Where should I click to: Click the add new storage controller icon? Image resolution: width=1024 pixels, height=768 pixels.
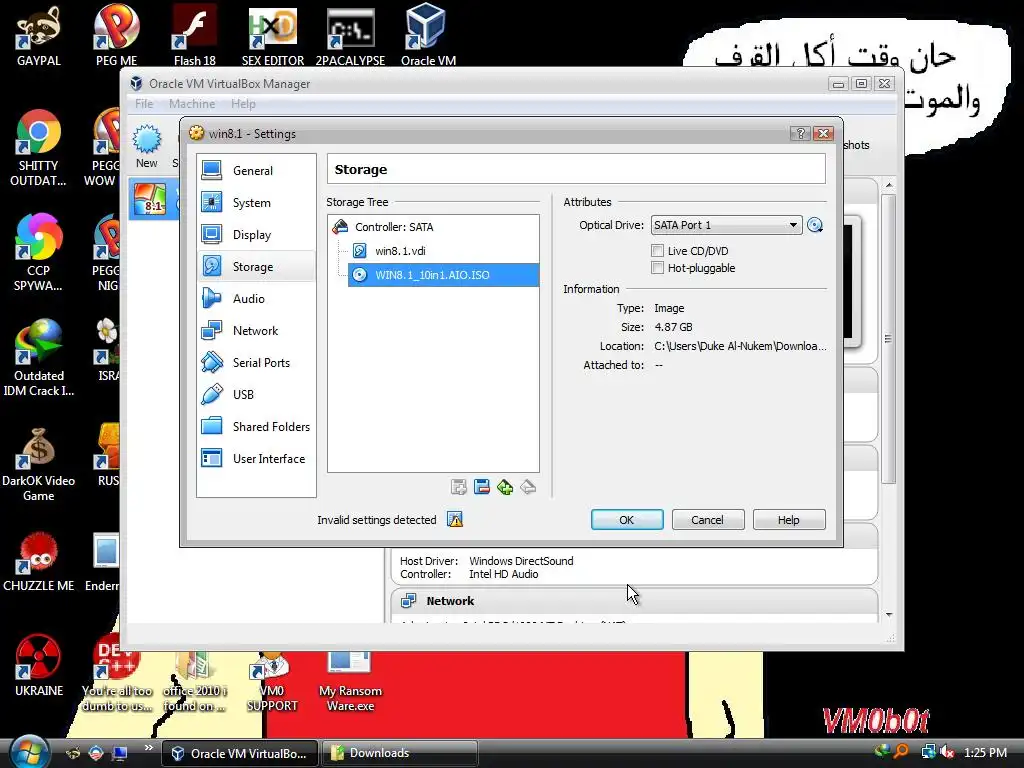[x=458, y=487]
